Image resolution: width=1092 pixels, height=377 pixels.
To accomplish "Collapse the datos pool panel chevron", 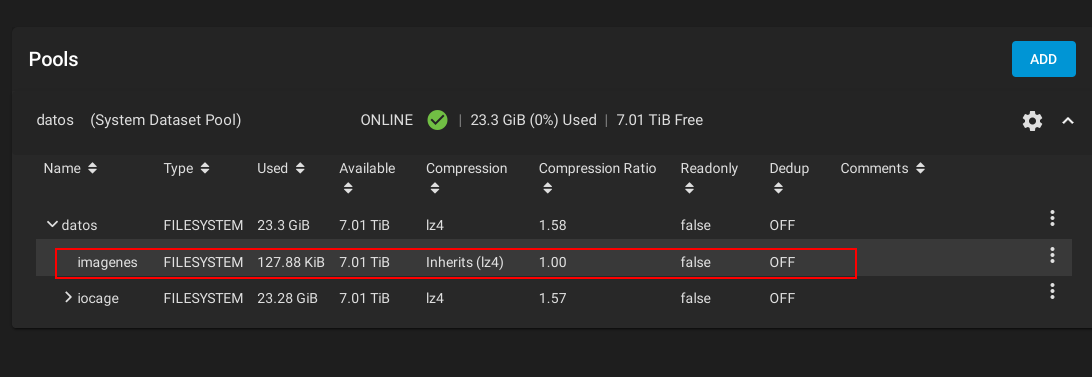I will coord(1068,121).
